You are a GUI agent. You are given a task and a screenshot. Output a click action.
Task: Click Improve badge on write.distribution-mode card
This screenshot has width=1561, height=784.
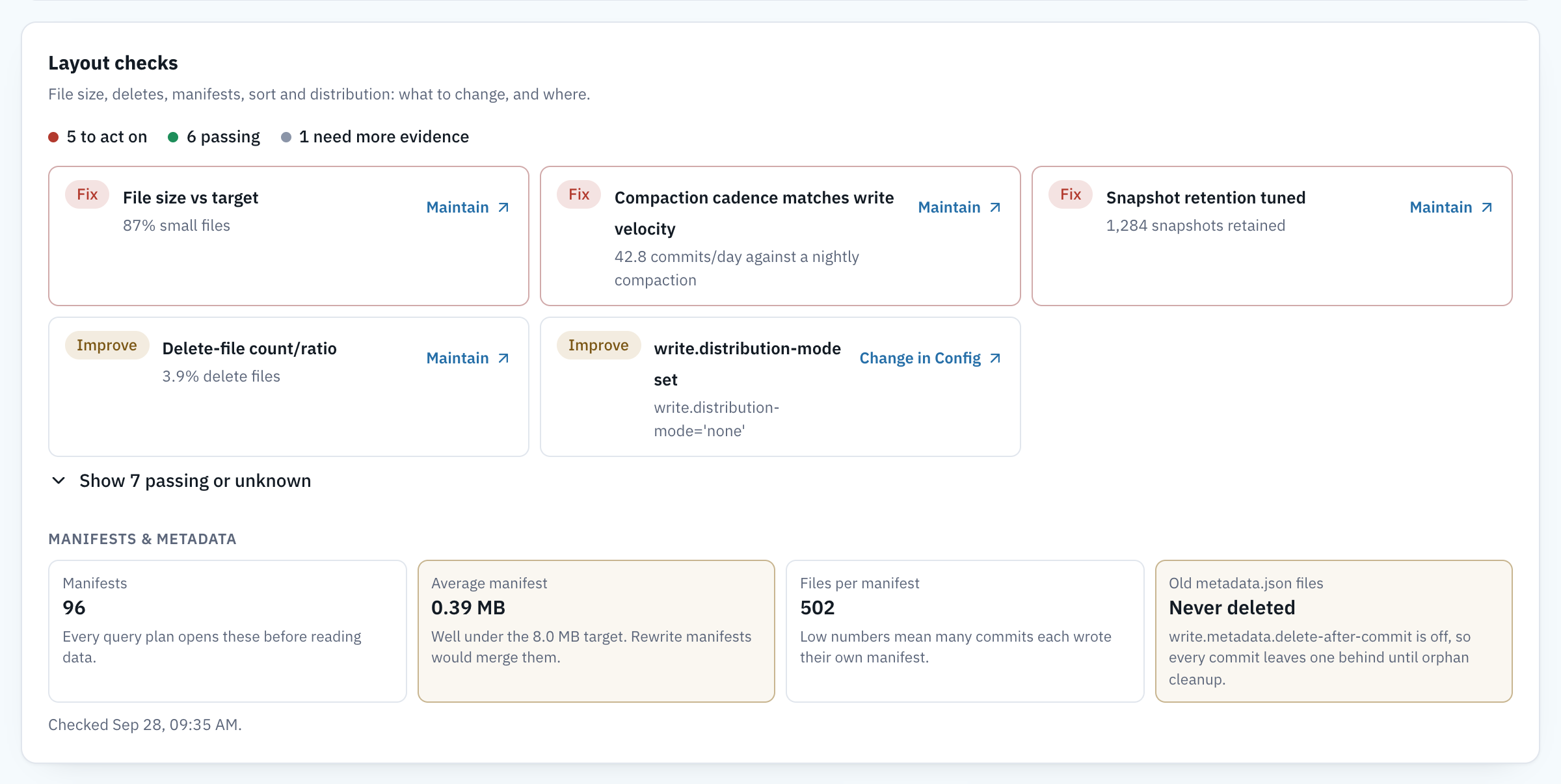click(598, 345)
